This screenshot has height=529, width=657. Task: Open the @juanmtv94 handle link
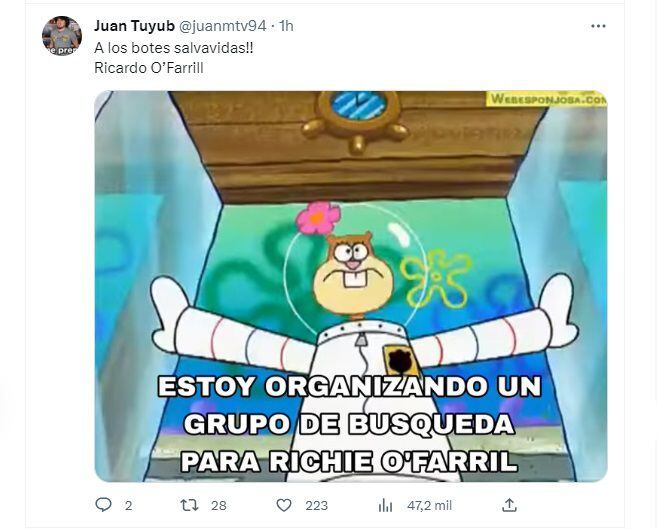[x=222, y=26]
